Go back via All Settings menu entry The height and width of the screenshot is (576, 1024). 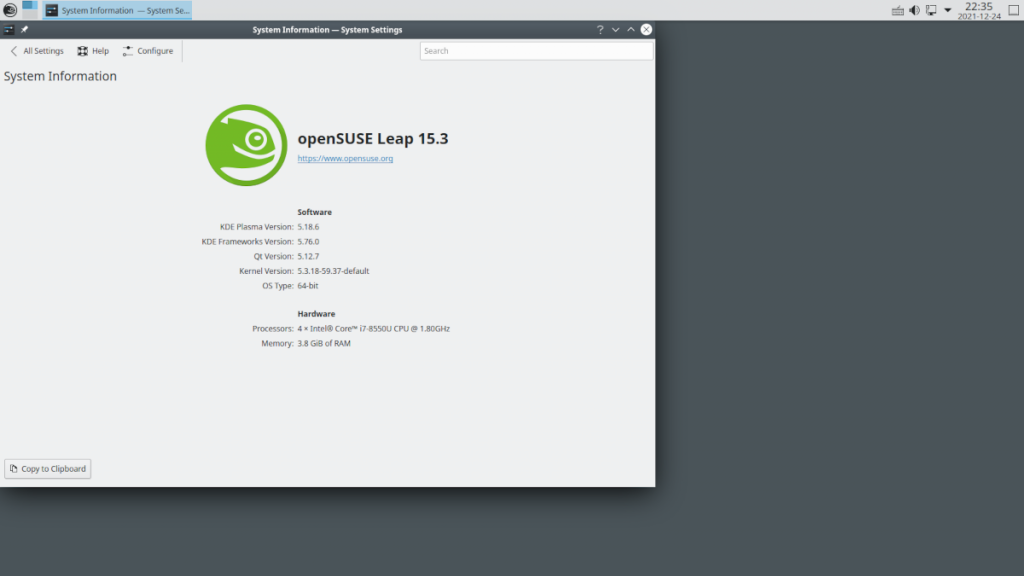coord(37,50)
